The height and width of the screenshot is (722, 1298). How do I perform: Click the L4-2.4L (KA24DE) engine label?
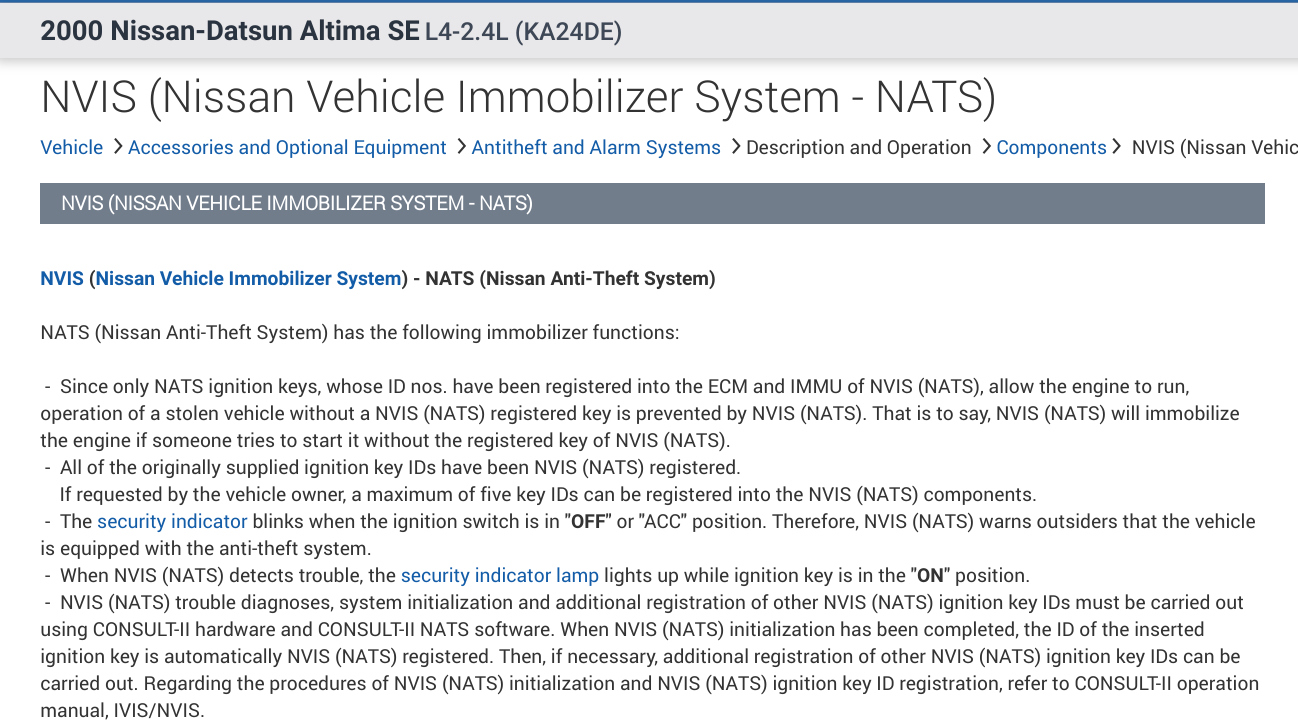coord(523,32)
